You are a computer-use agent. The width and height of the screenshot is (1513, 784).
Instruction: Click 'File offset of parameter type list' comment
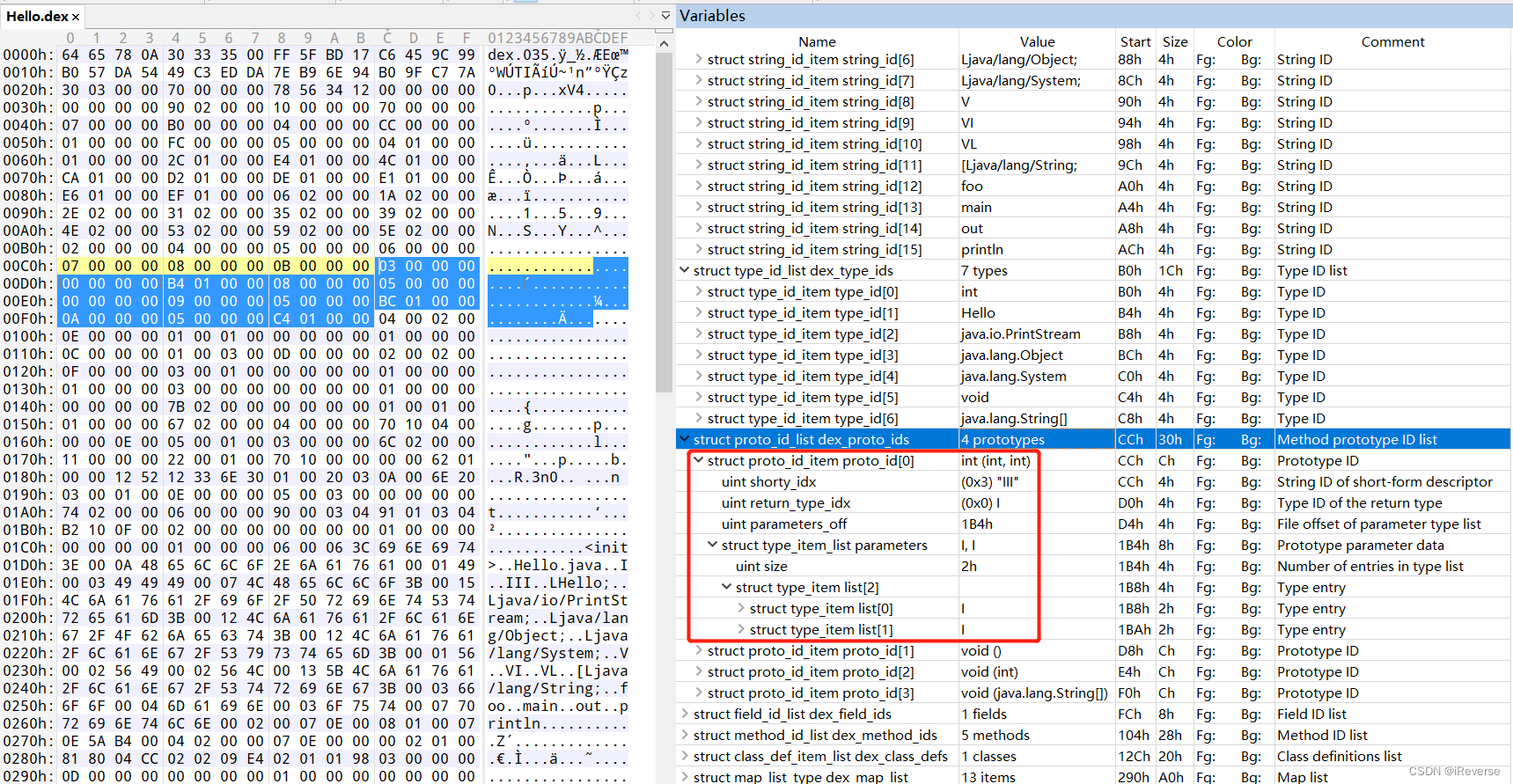click(1379, 524)
